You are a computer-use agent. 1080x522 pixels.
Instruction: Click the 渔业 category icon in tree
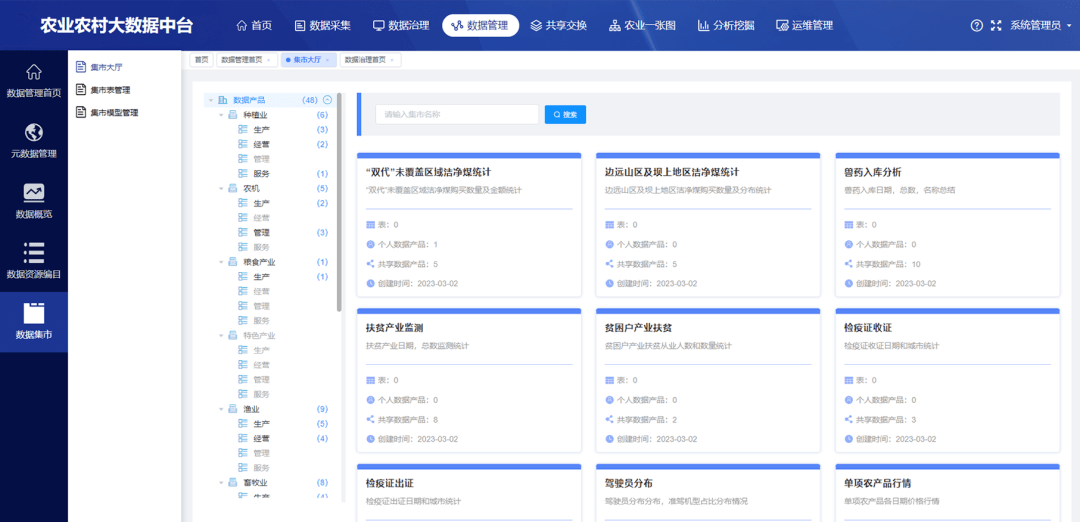click(x=233, y=409)
